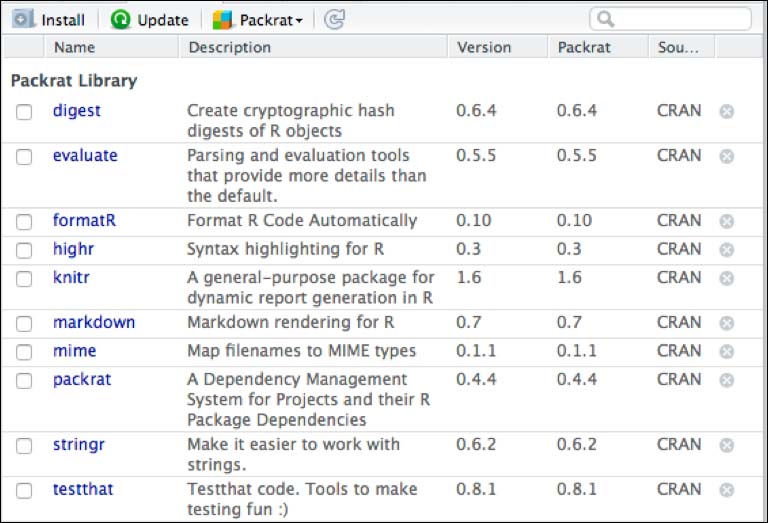The height and width of the screenshot is (523, 768).
Task: Remove the evaluate package via its X icon
Action: 727,156
